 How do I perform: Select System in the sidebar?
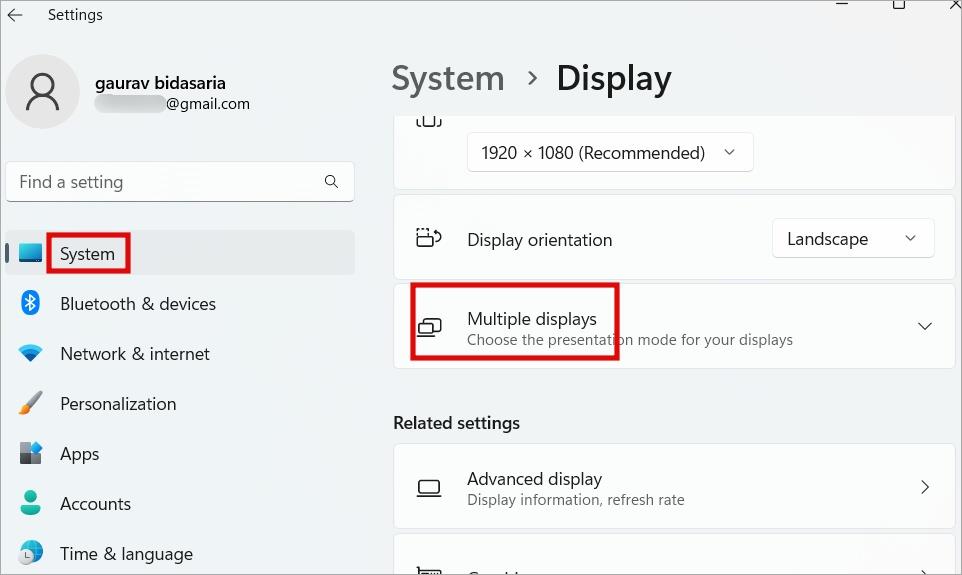[180, 253]
